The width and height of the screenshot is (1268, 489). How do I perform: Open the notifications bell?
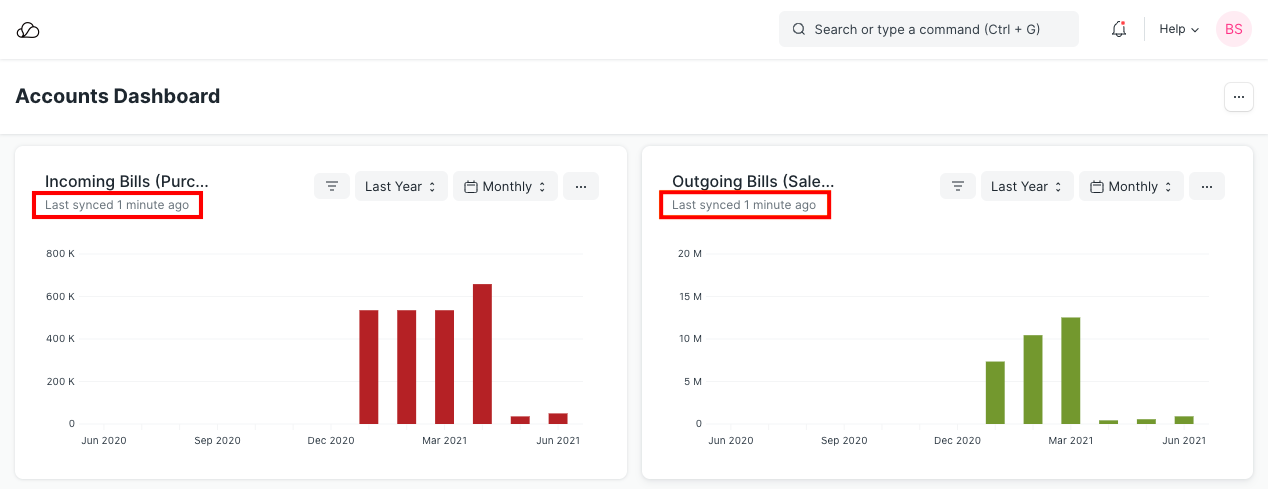click(x=1119, y=29)
